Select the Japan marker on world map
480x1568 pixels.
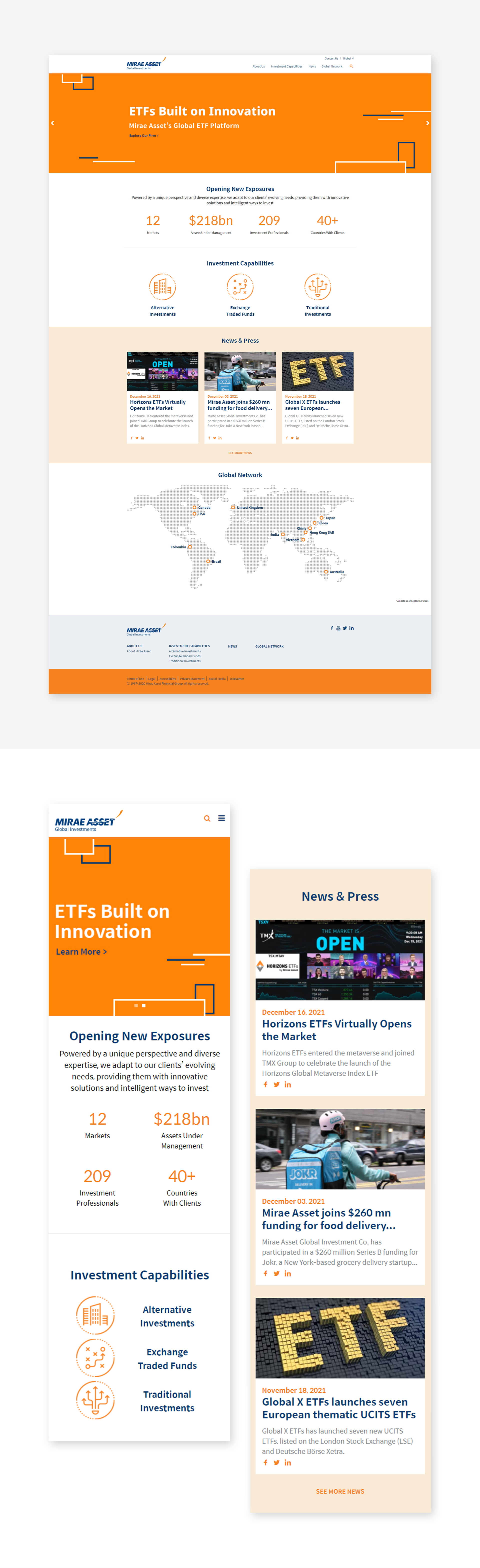pos(322,518)
